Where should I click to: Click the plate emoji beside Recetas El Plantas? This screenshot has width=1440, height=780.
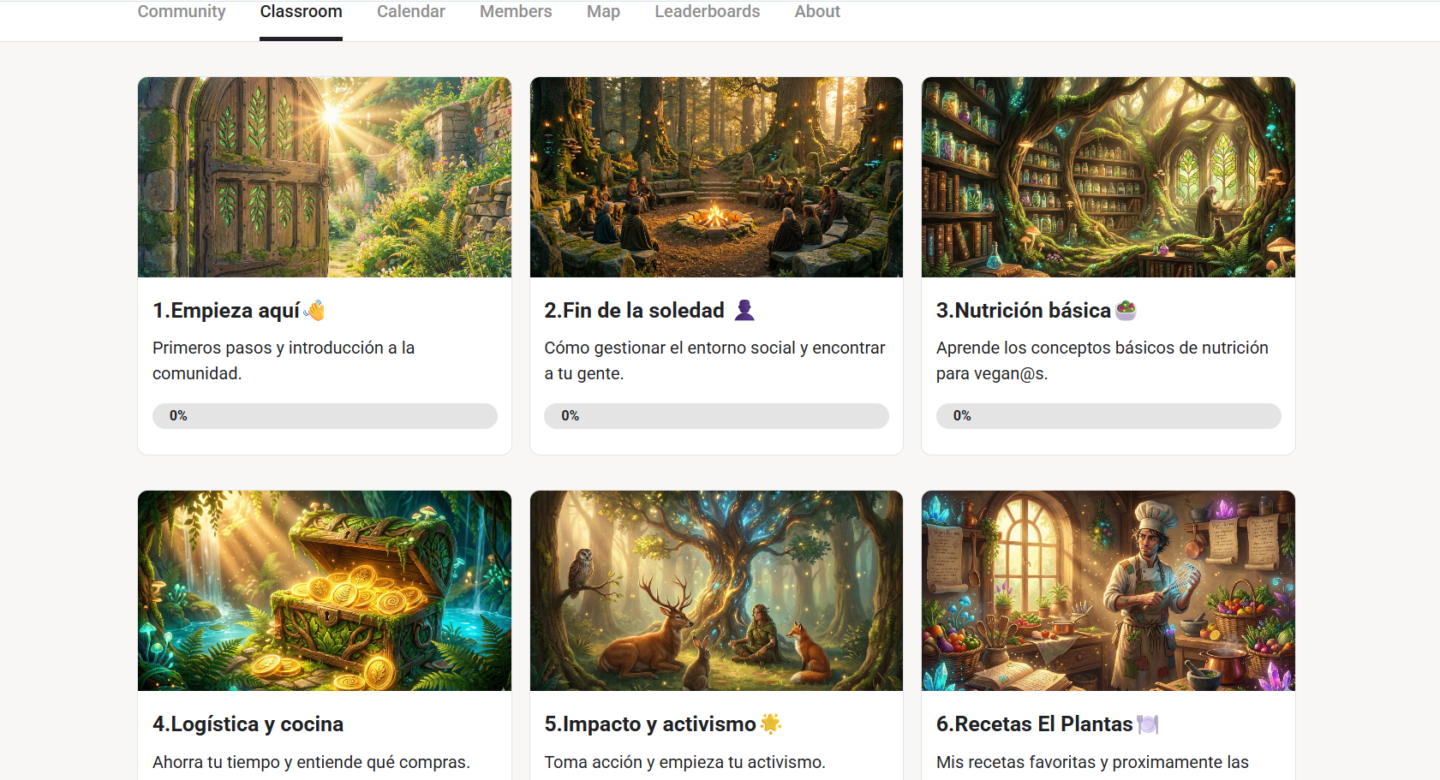[1147, 724]
